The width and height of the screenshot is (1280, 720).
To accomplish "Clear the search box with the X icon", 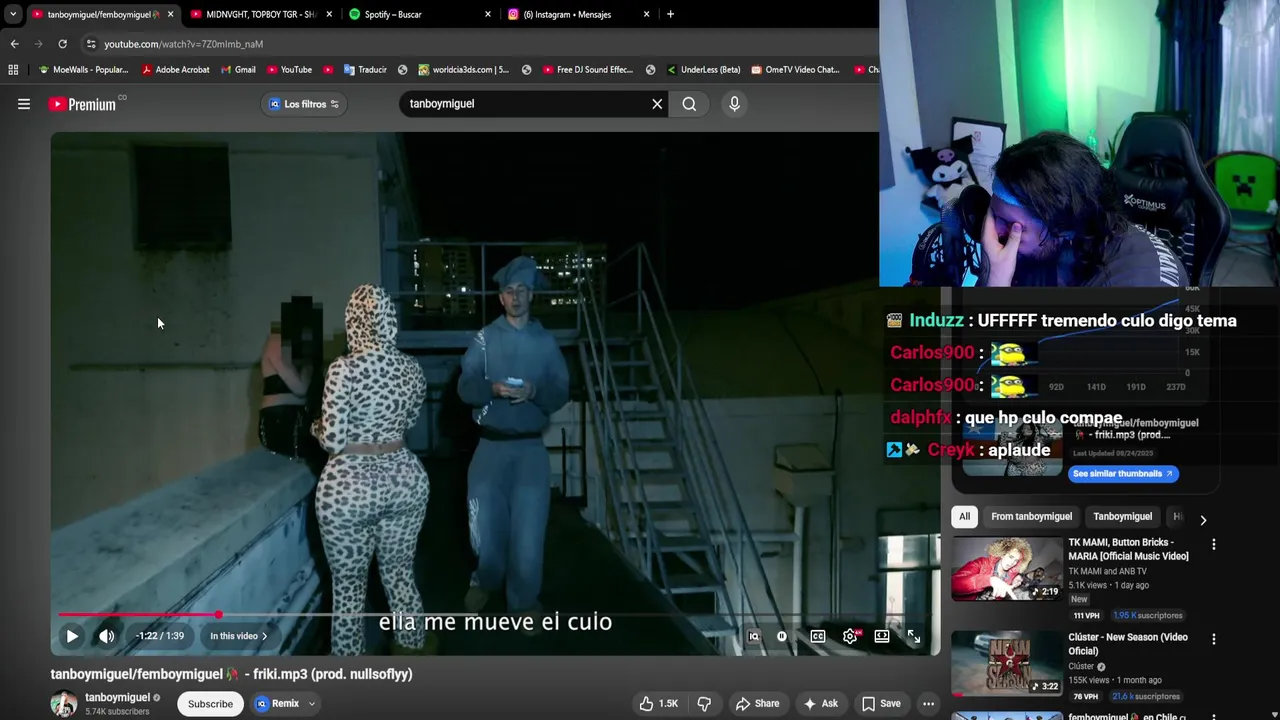I will pos(657,104).
